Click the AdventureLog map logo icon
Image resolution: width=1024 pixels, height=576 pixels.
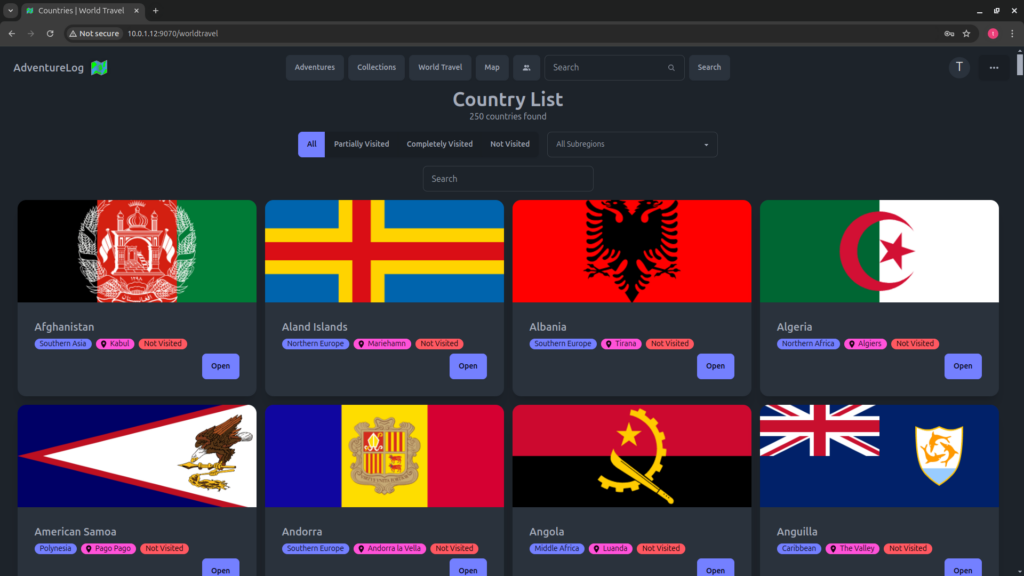click(x=99, y=67)
